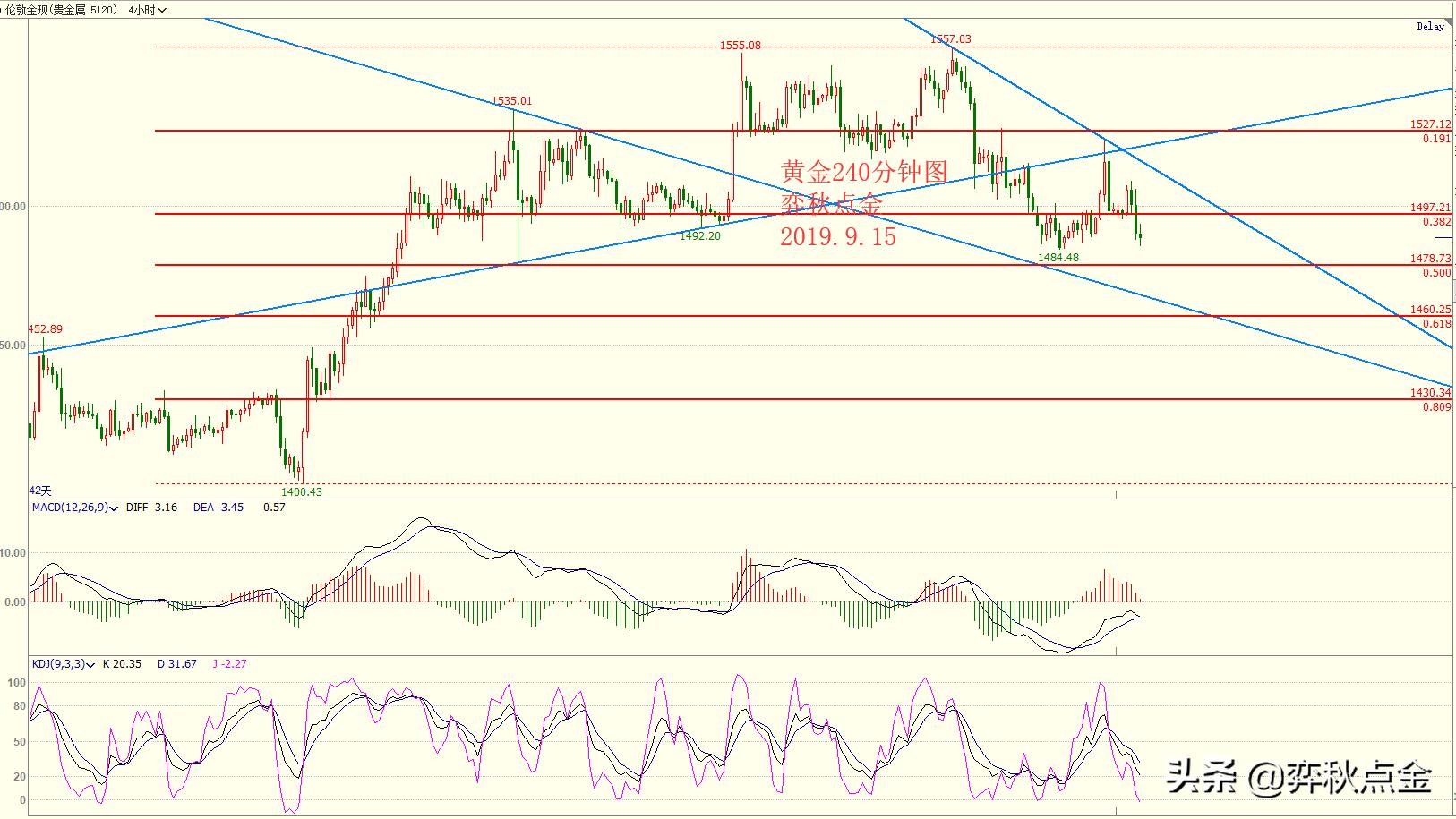Click the 1555.08 high price label

(741, 46)
